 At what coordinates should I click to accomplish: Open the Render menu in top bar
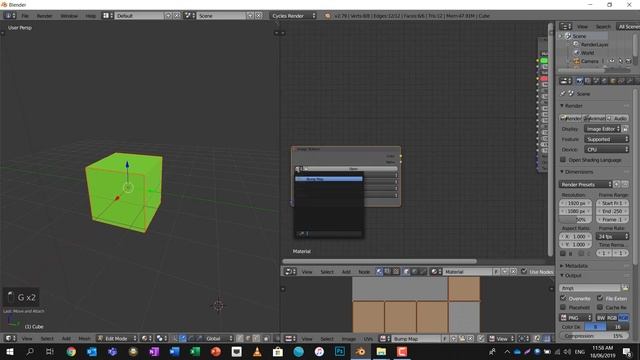coord(44,16)
